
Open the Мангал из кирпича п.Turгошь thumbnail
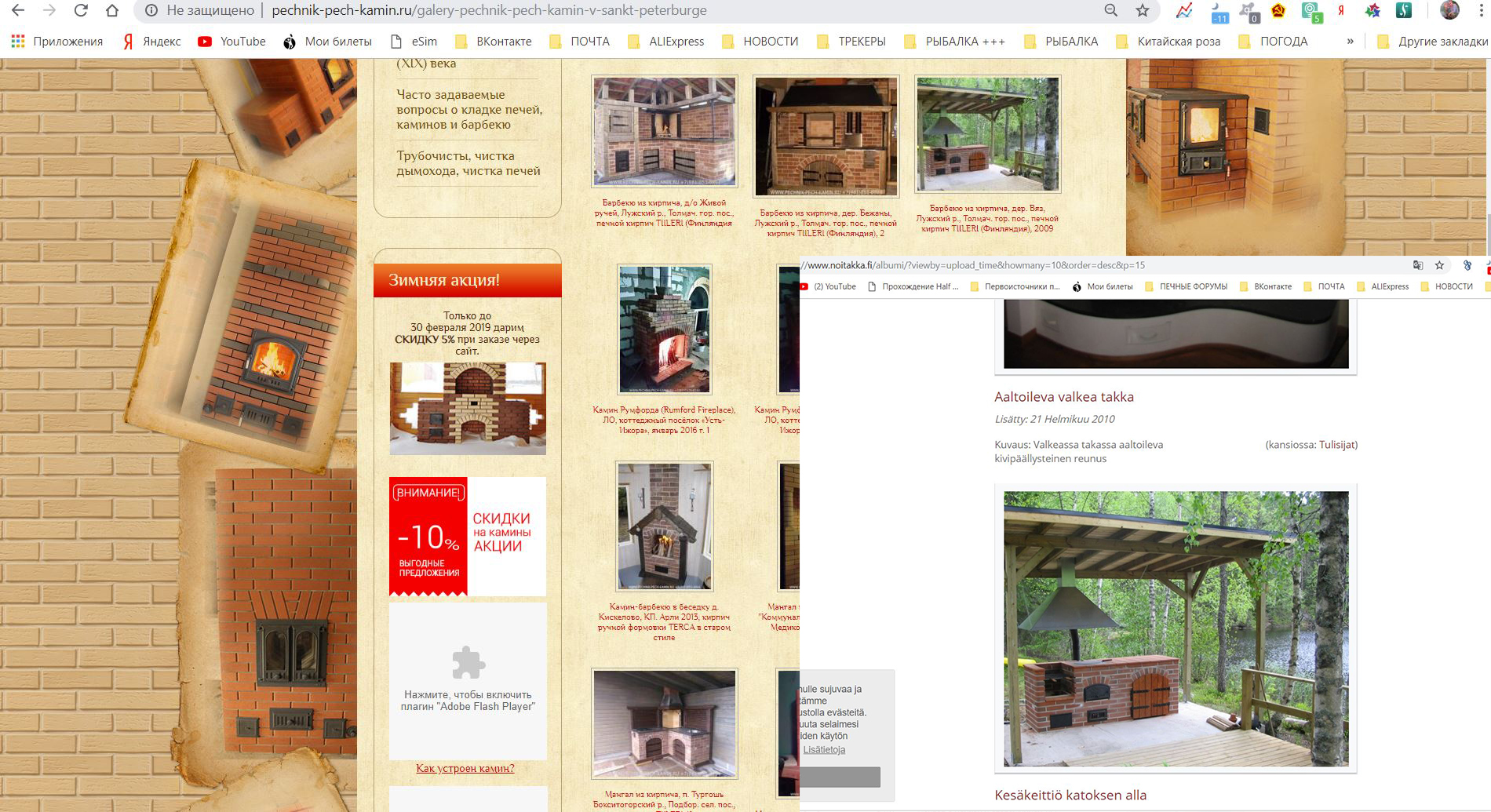(x=665, y=723)
